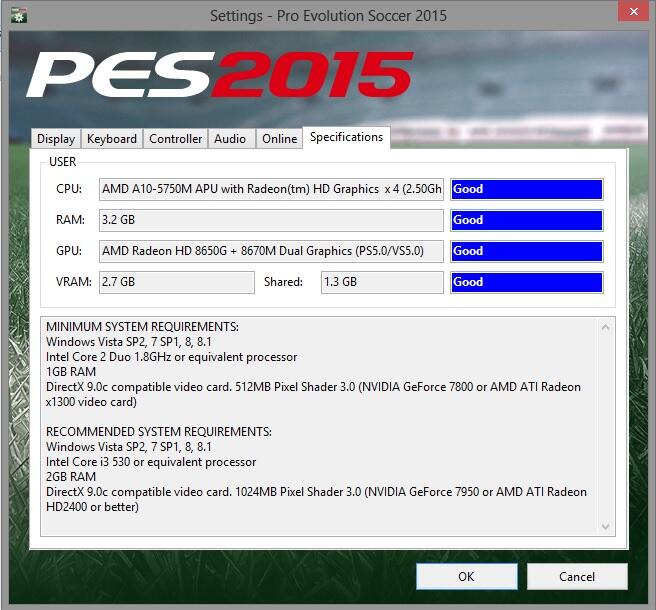Click the settings gear icon in title bar

click(19, 15)
